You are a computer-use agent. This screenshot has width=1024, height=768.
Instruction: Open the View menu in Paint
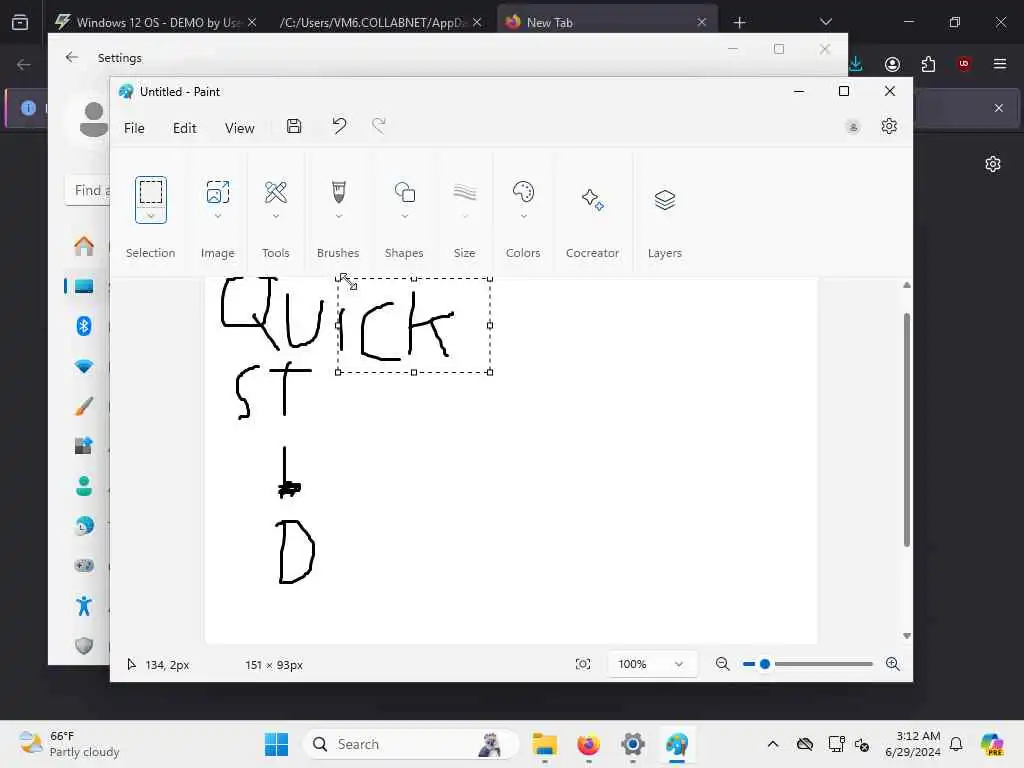[x=240, y=128]
